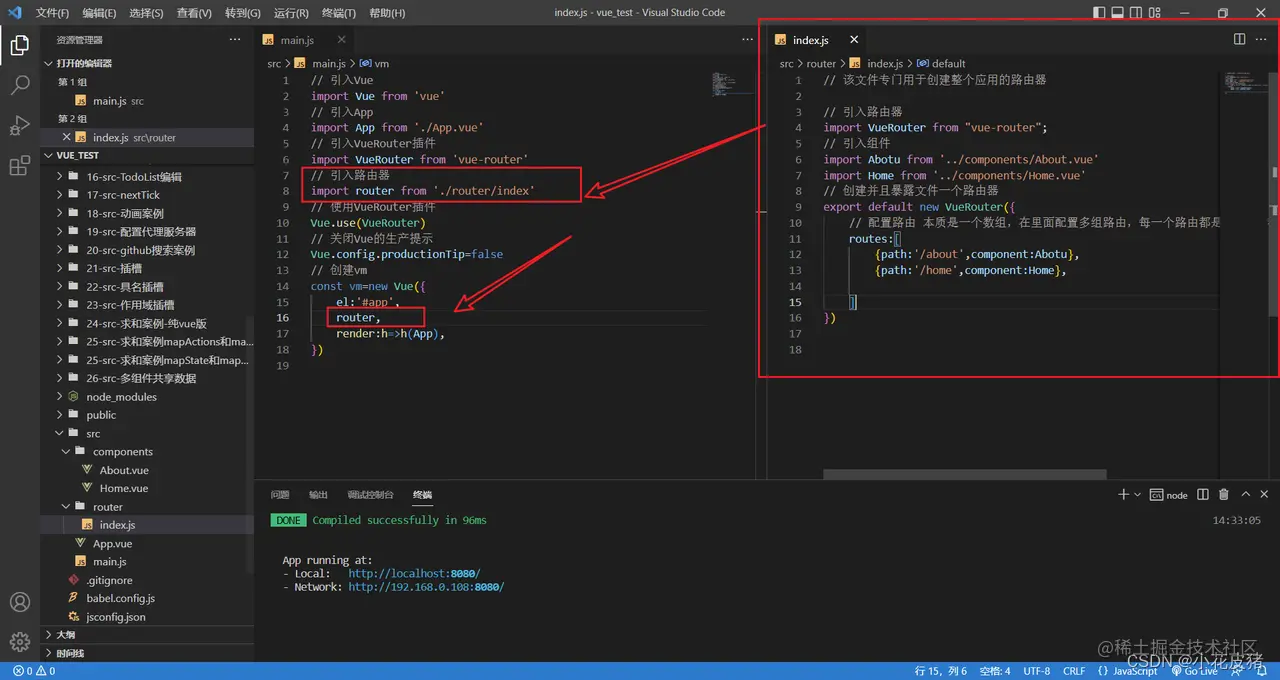
Task: Maximize the panel with the up chevron
Action: pyautogui.click(x=1246, y=495)
